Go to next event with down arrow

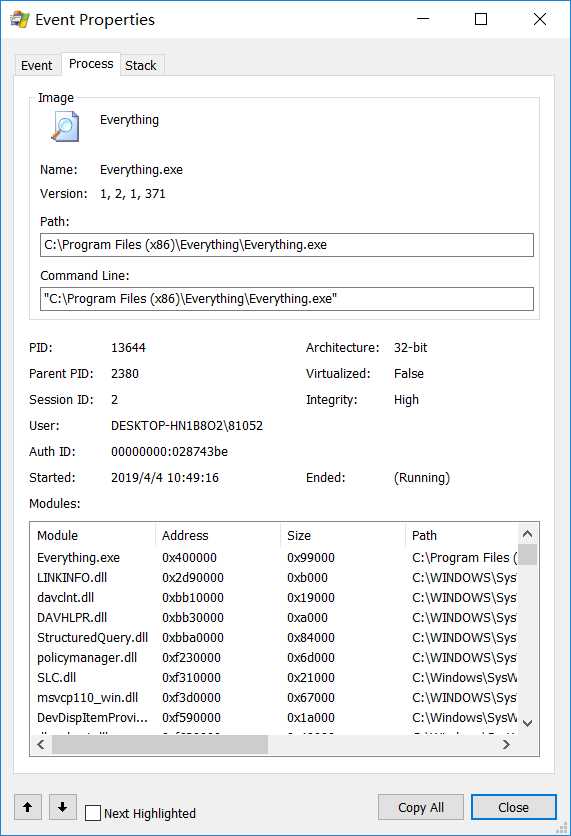click(62, 807)
